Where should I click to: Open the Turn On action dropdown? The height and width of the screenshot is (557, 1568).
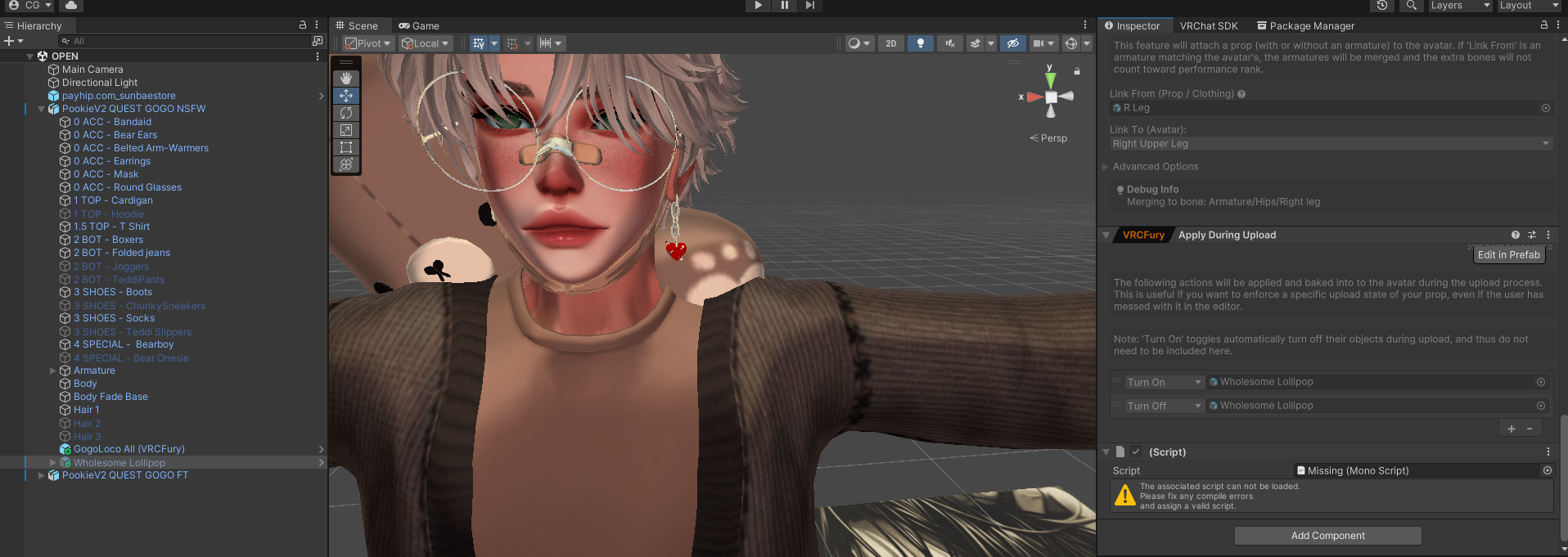pyautogui.click(x=1164, y=383)
